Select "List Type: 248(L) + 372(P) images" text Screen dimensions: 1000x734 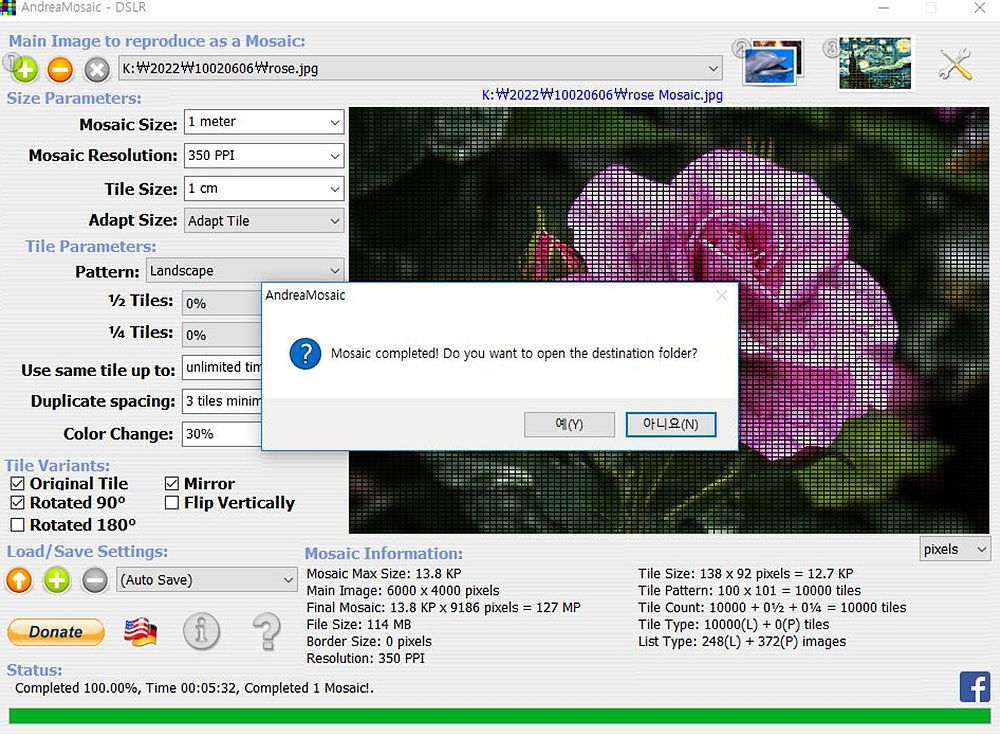point(742,642)
